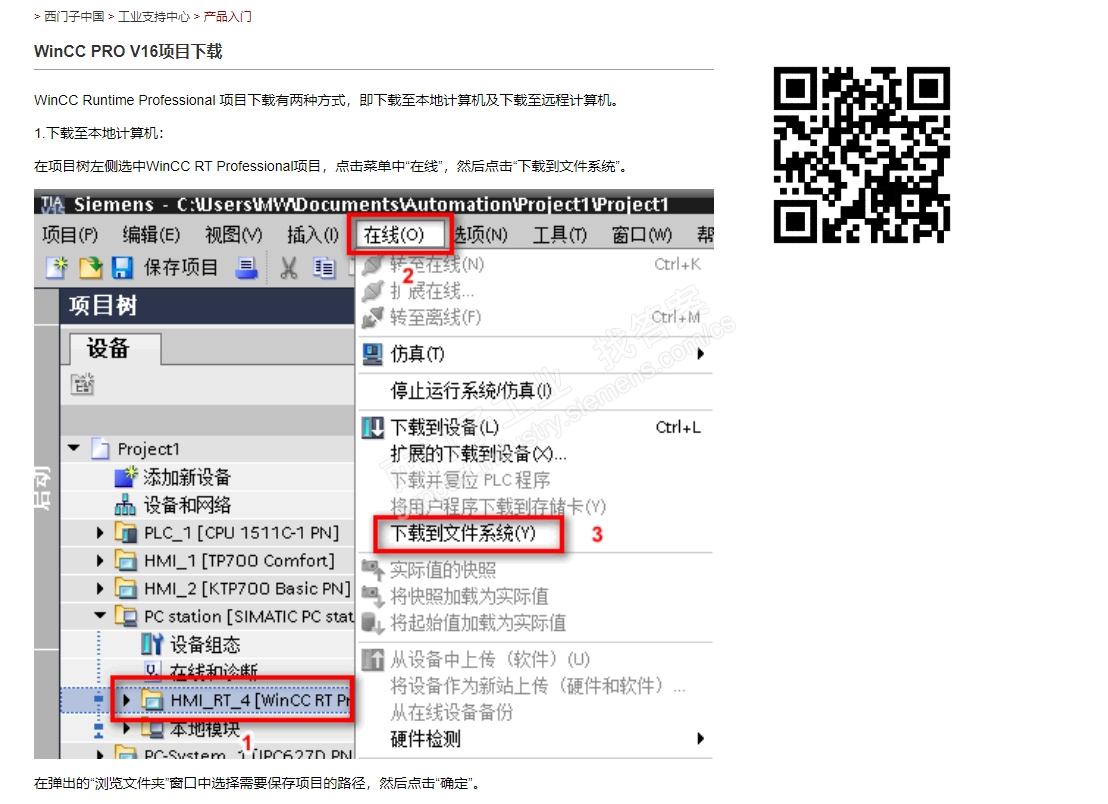Click the 从设备中上传 upload icon
1108x804 pixels.
(x=372, y=660)
